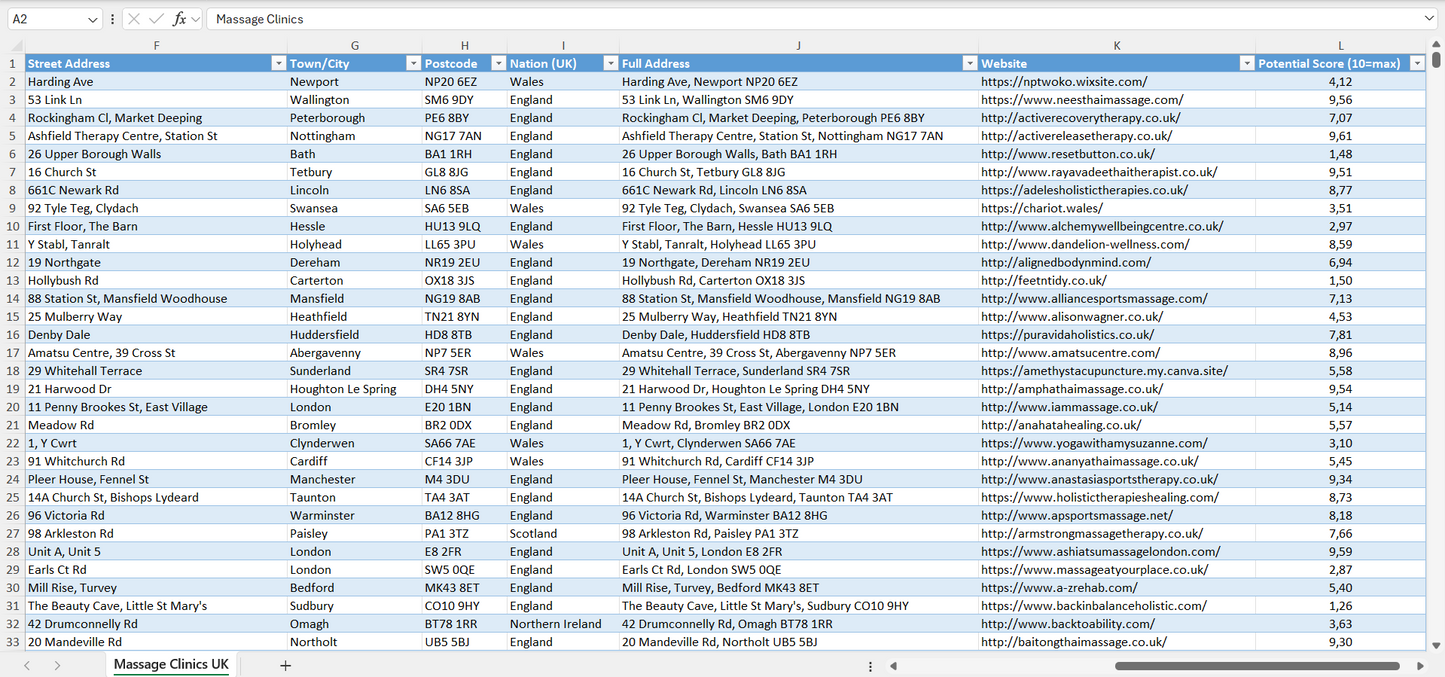This screenshot has height=677, width=1445.
Task: Add a new sheet with plus icon
Action: pyautogui.click(x=285, y=665)
